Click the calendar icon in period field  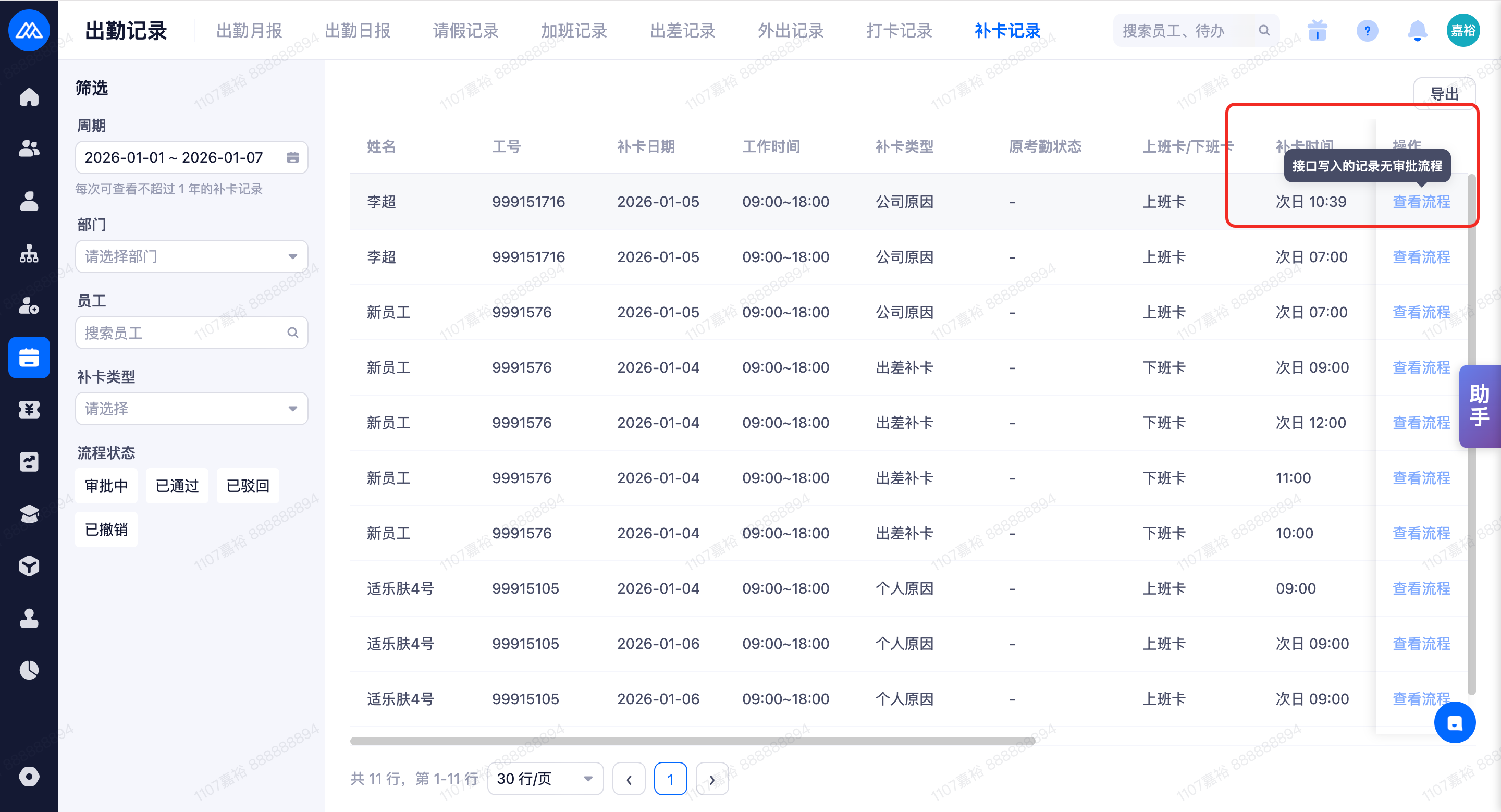tap(292, 157)
